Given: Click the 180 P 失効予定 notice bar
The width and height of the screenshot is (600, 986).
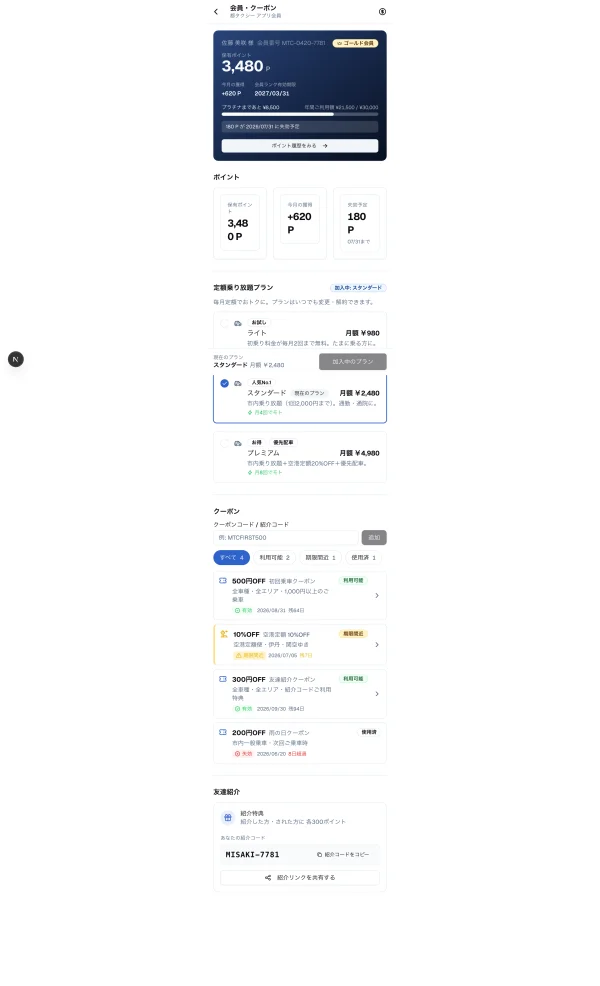Looking at the screenshot, I should [300, 126].
